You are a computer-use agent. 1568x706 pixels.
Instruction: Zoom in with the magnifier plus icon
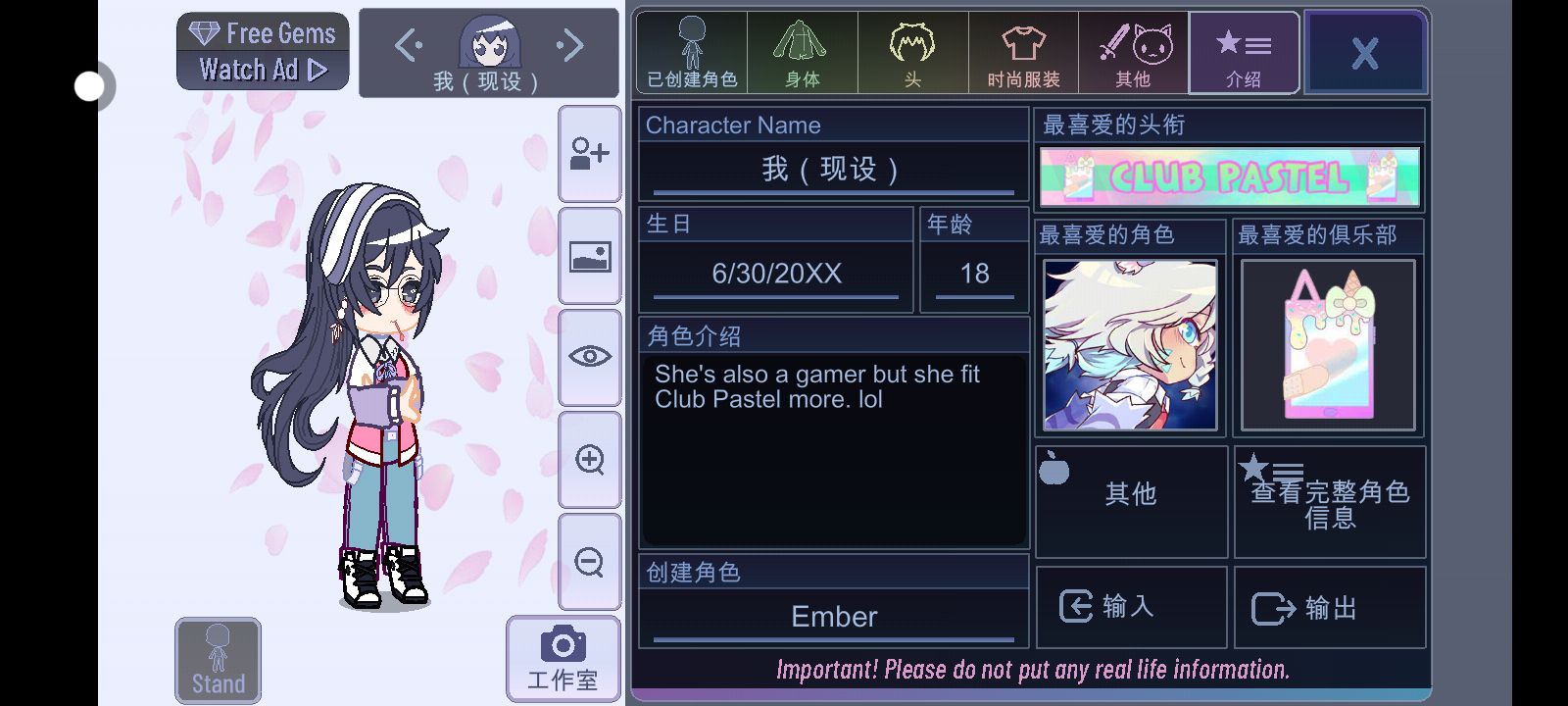(590, 460)
